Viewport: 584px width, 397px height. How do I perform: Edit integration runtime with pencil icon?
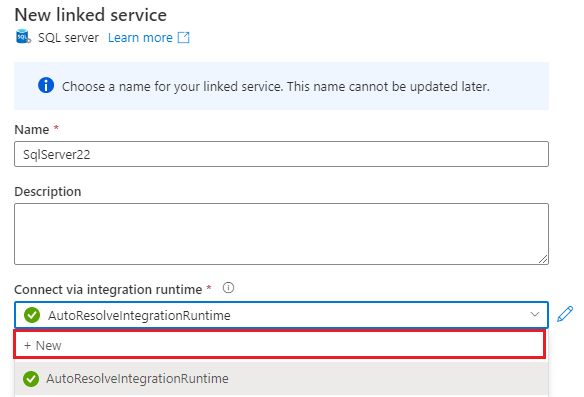(565, 314)
